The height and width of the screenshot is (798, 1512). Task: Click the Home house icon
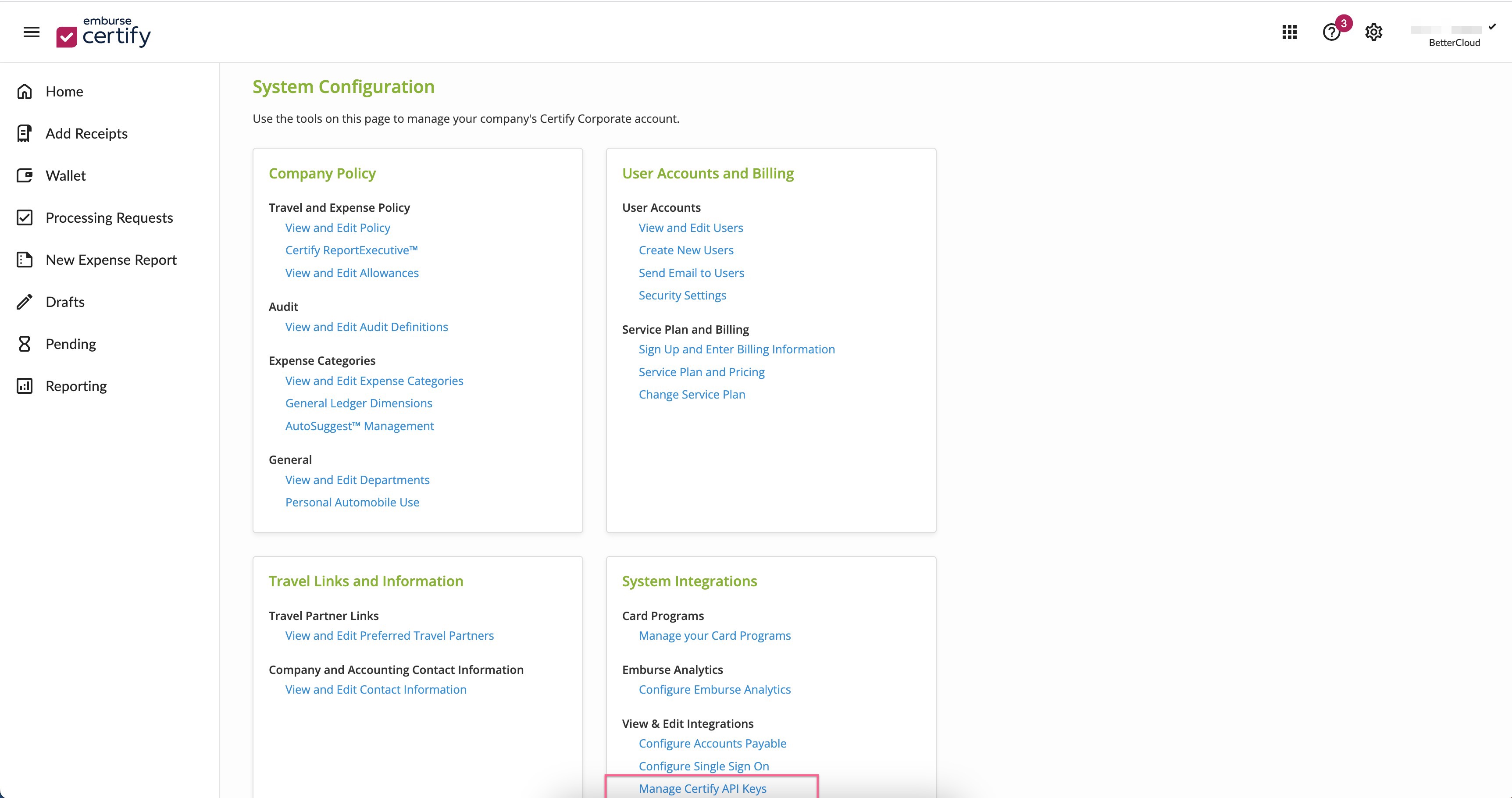coord(25,92)
